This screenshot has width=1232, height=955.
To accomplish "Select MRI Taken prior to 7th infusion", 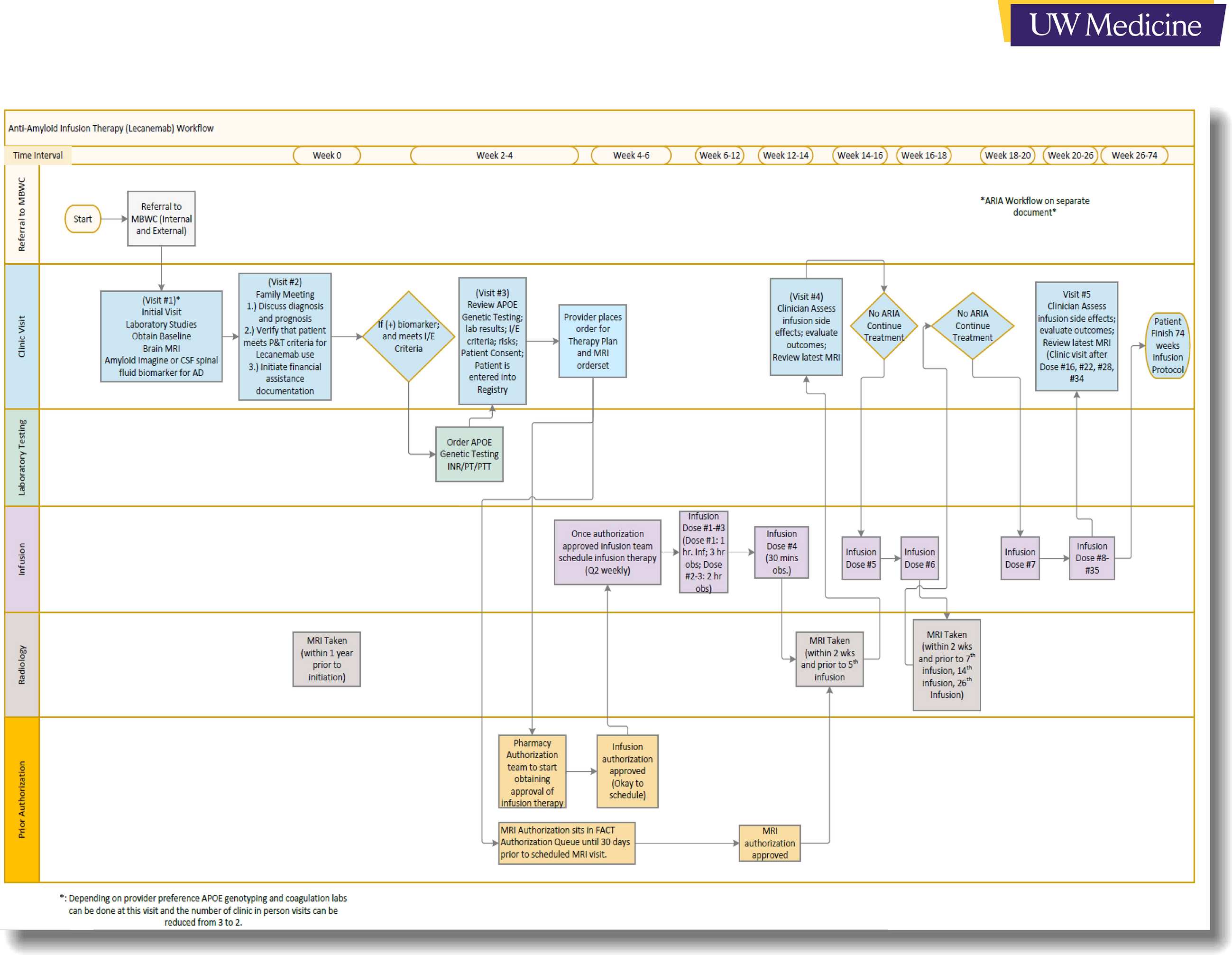I will 947,665.
